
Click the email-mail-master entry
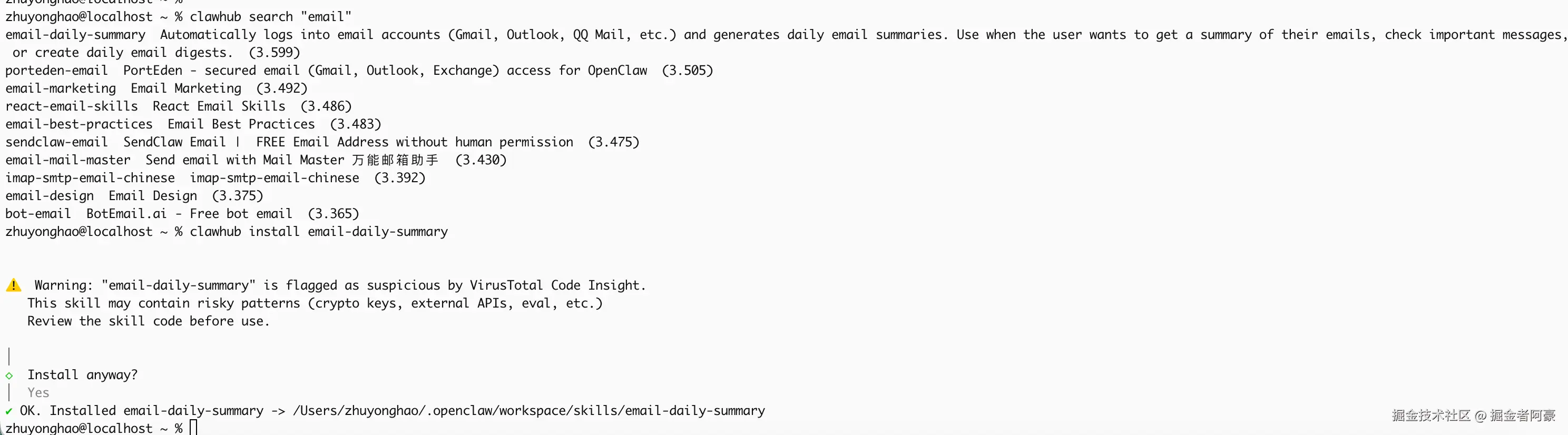click(x=67, y=160)
